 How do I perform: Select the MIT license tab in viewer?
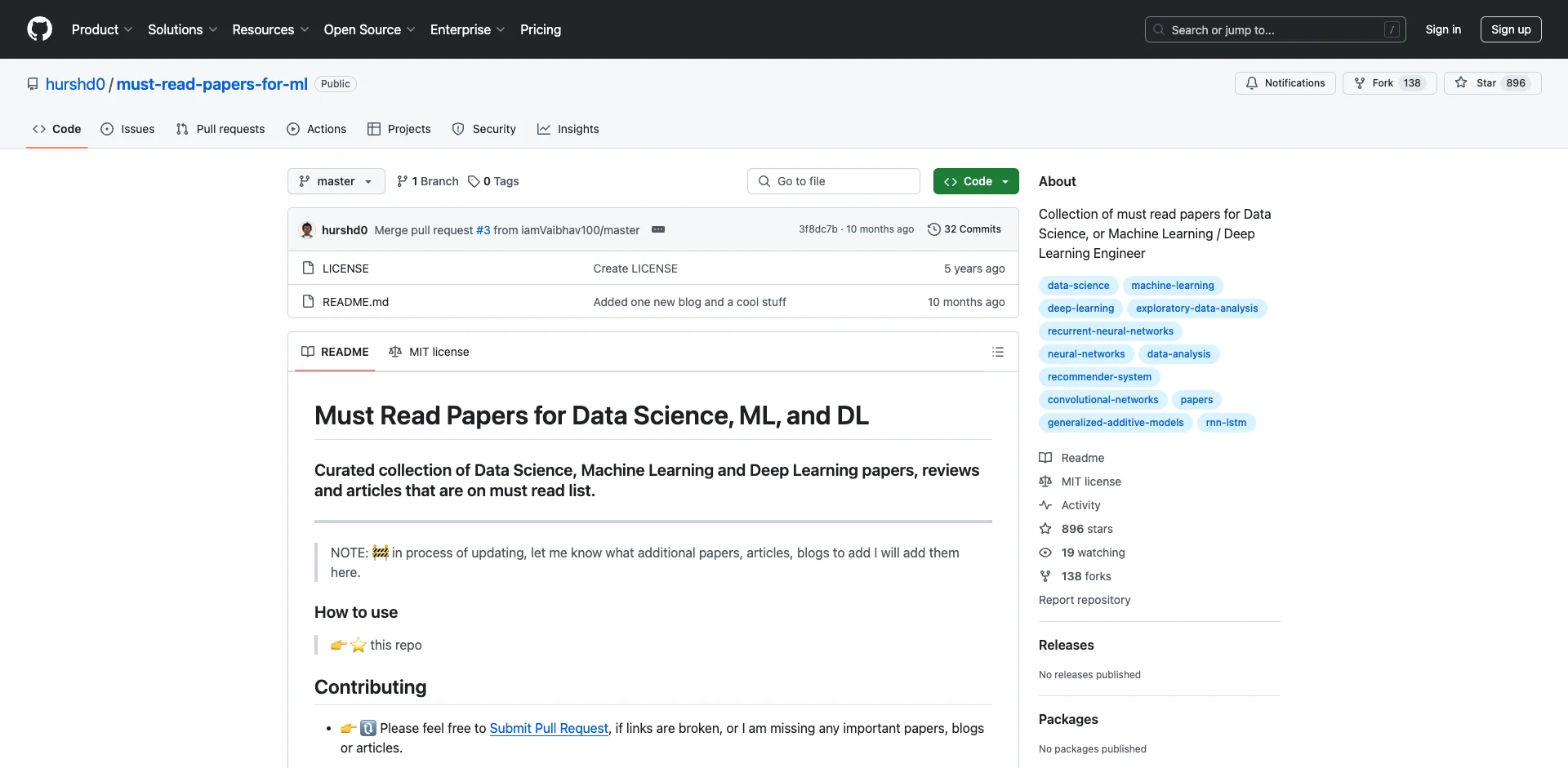(429, 352)
